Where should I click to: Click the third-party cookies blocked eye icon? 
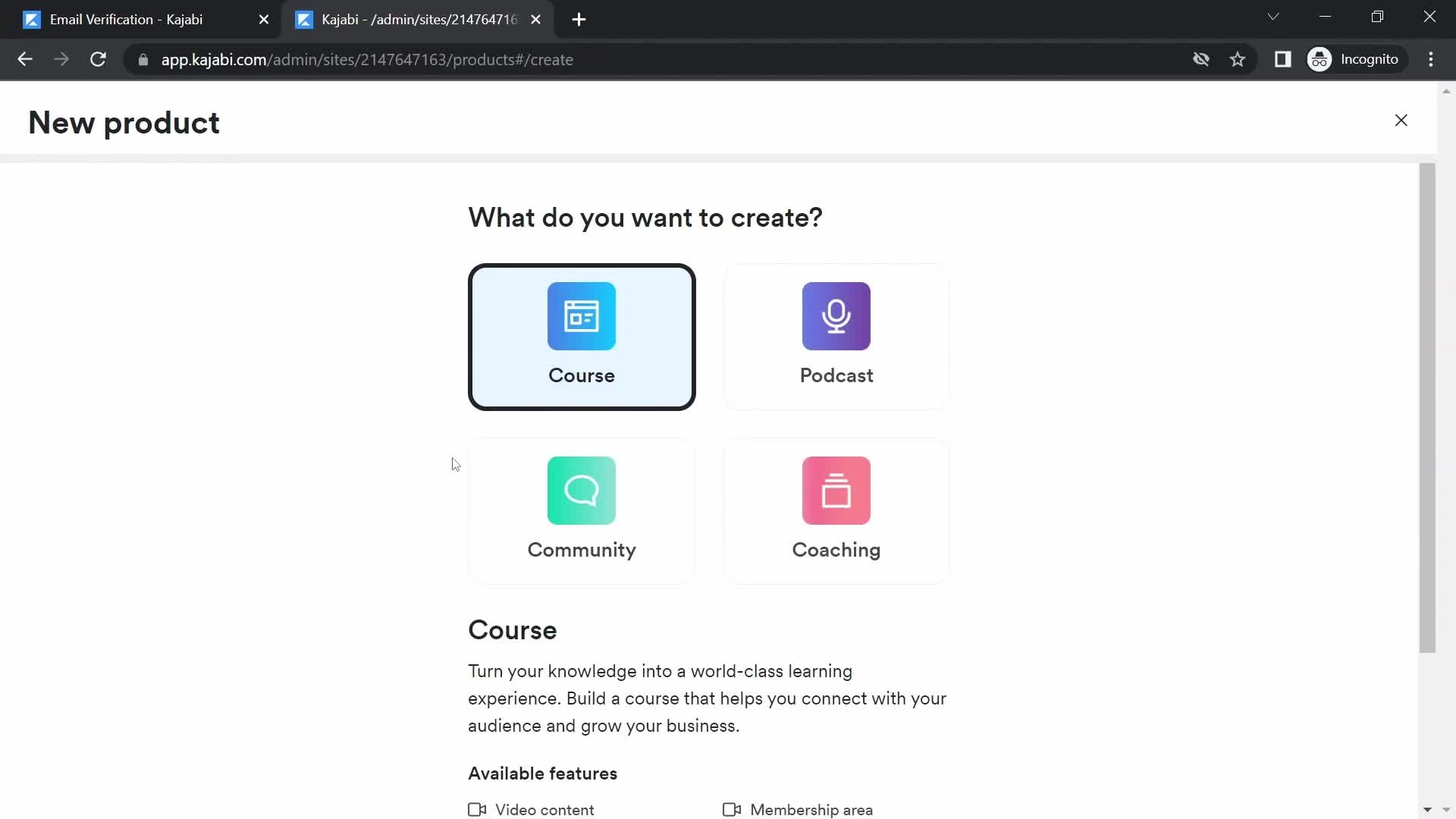[1200, 59]
